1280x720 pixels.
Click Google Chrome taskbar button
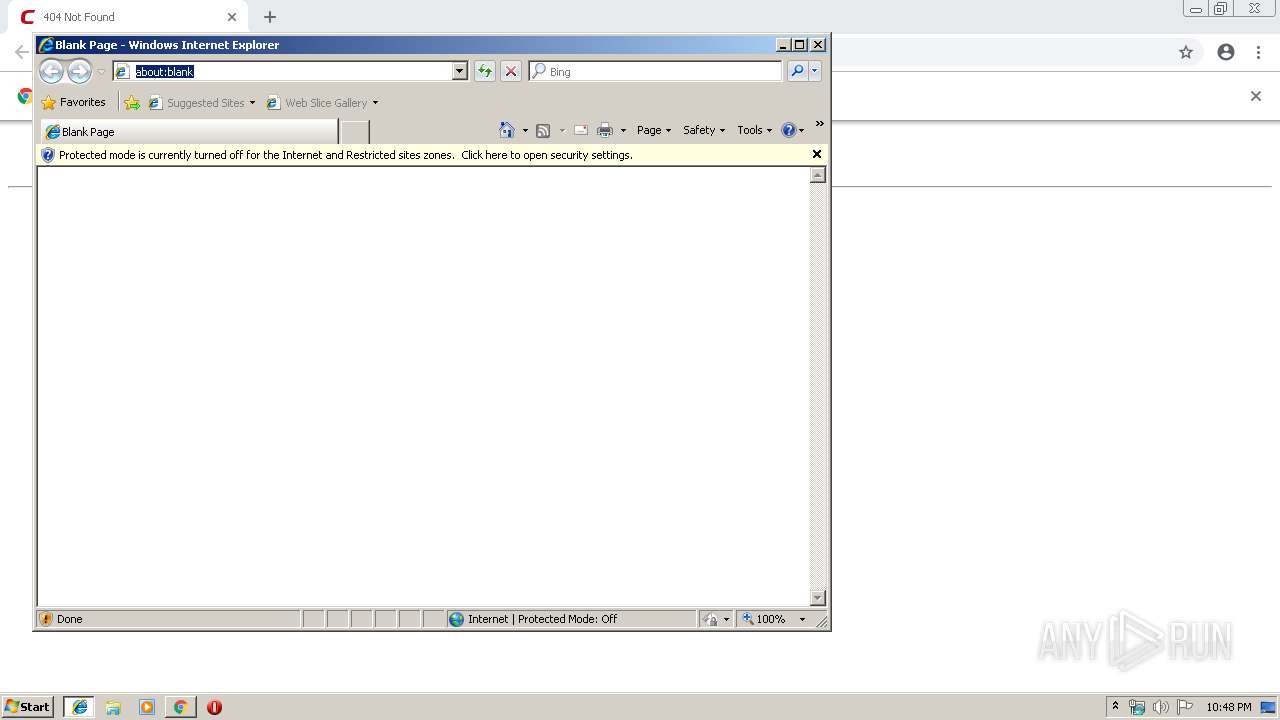pyautogui.click(x=180, y=707)
